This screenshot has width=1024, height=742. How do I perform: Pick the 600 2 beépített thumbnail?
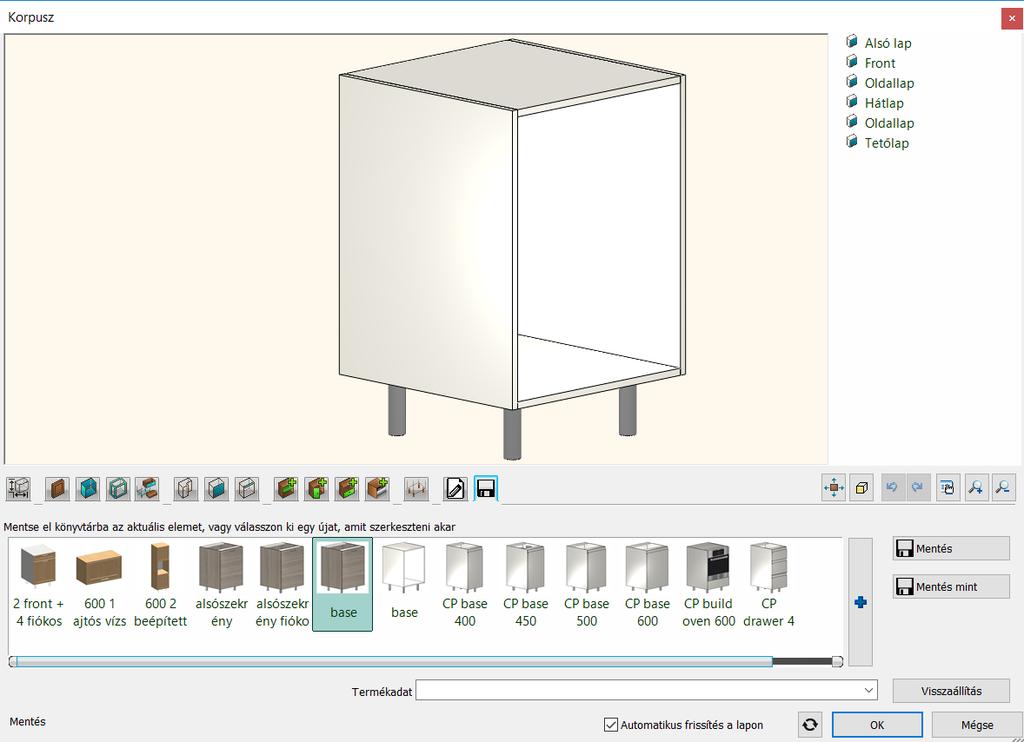click(161, 585)
